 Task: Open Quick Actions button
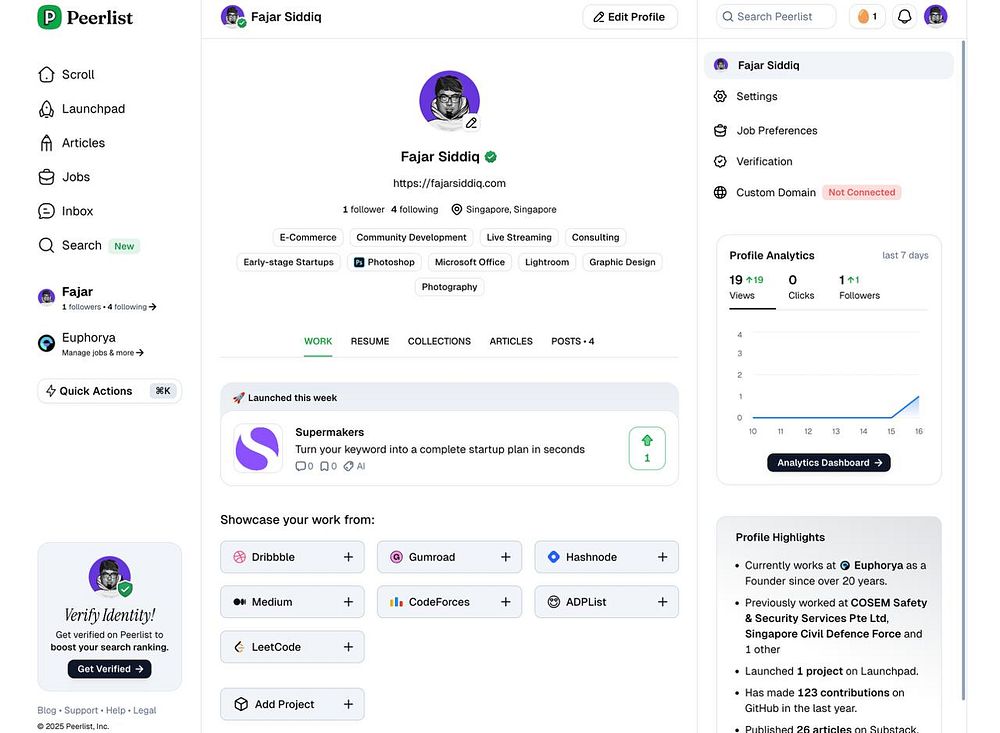coord(110,391)
